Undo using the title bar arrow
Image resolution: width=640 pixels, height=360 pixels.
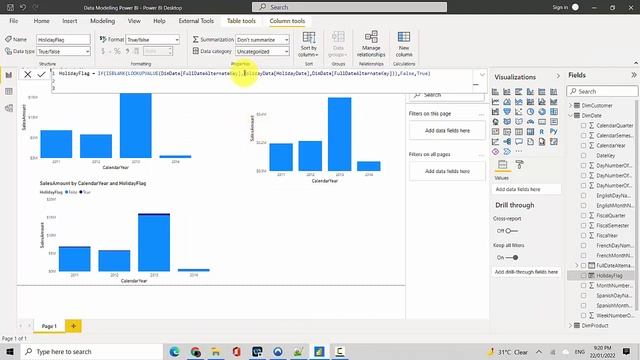(x=23, y=7)
